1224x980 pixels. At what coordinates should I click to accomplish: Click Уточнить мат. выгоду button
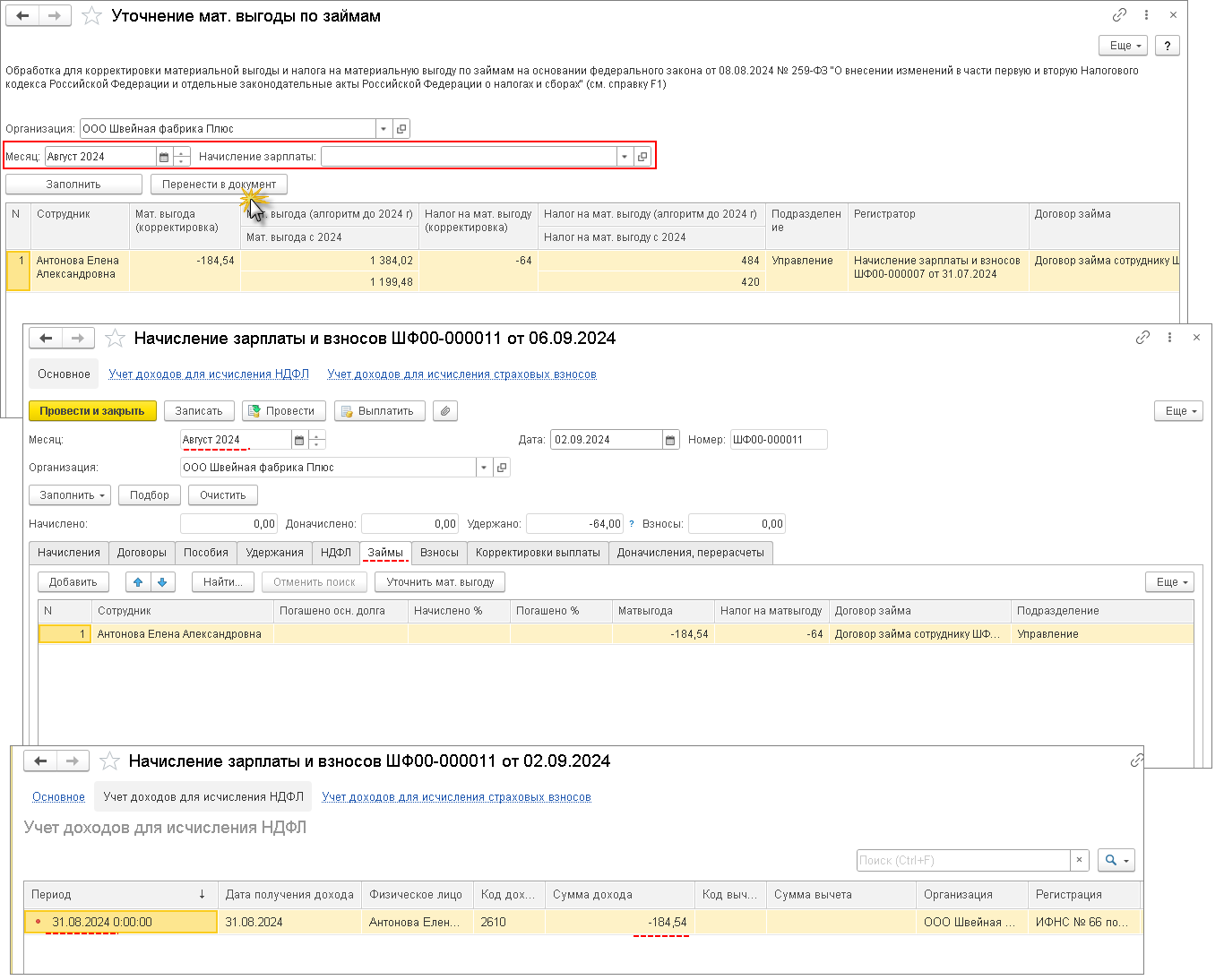tap(440, 582)
